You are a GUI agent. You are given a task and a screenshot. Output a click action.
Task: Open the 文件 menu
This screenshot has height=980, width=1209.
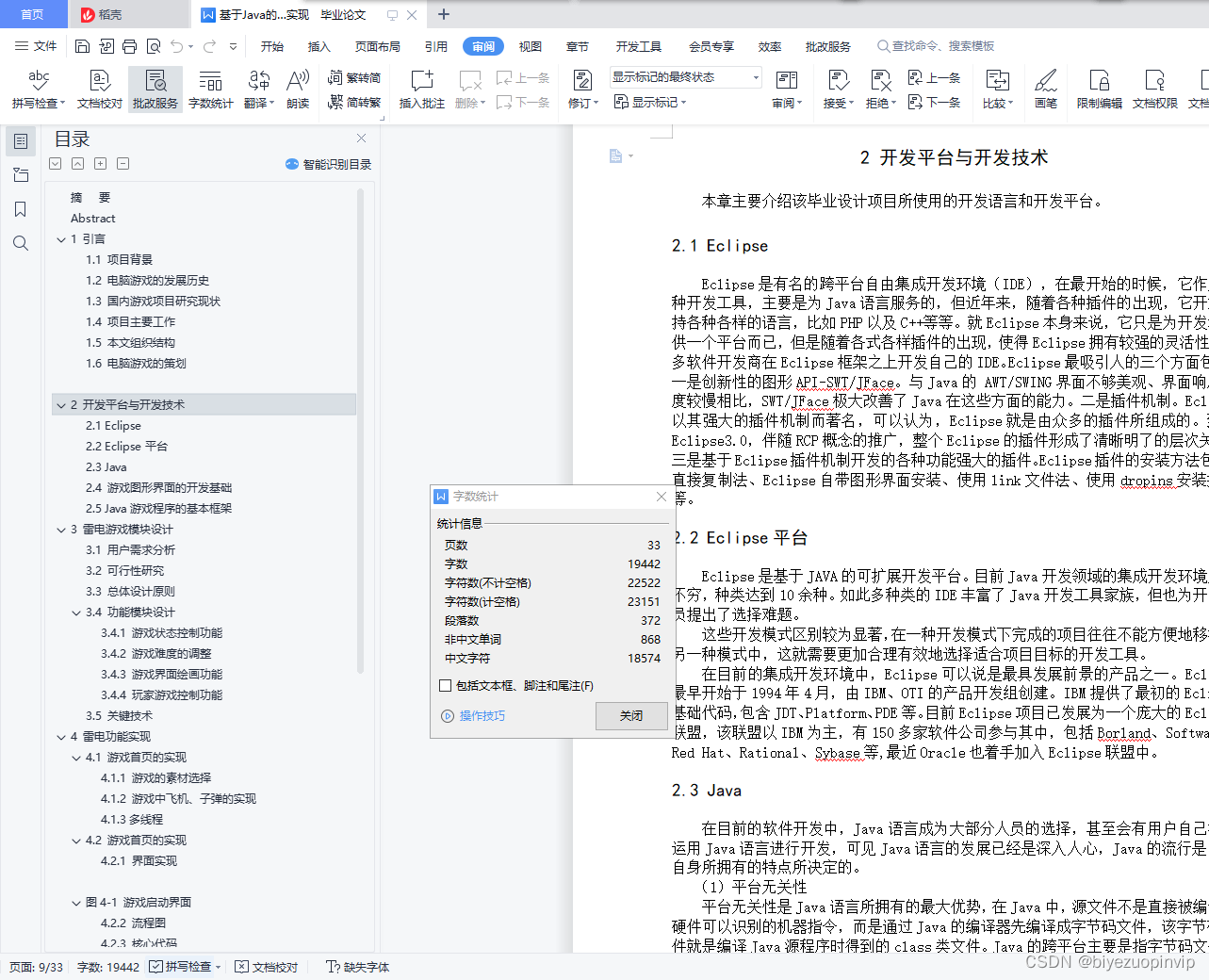coord(36,46)
